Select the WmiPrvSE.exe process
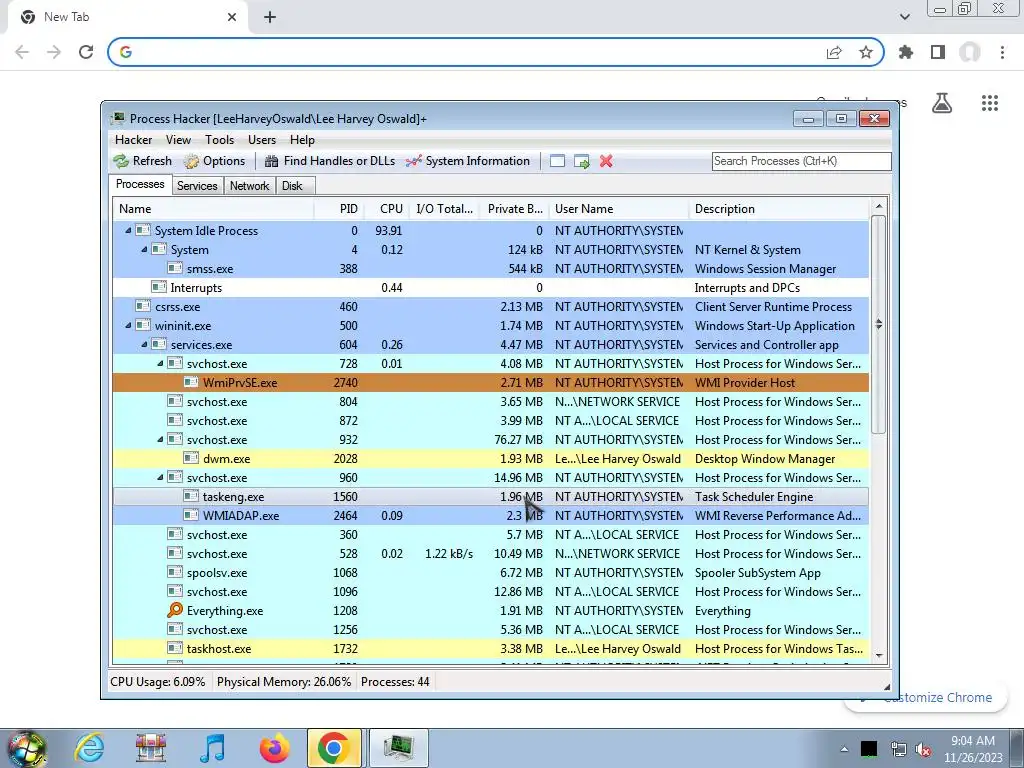The image size is (1024, 768). coord(491,383)
